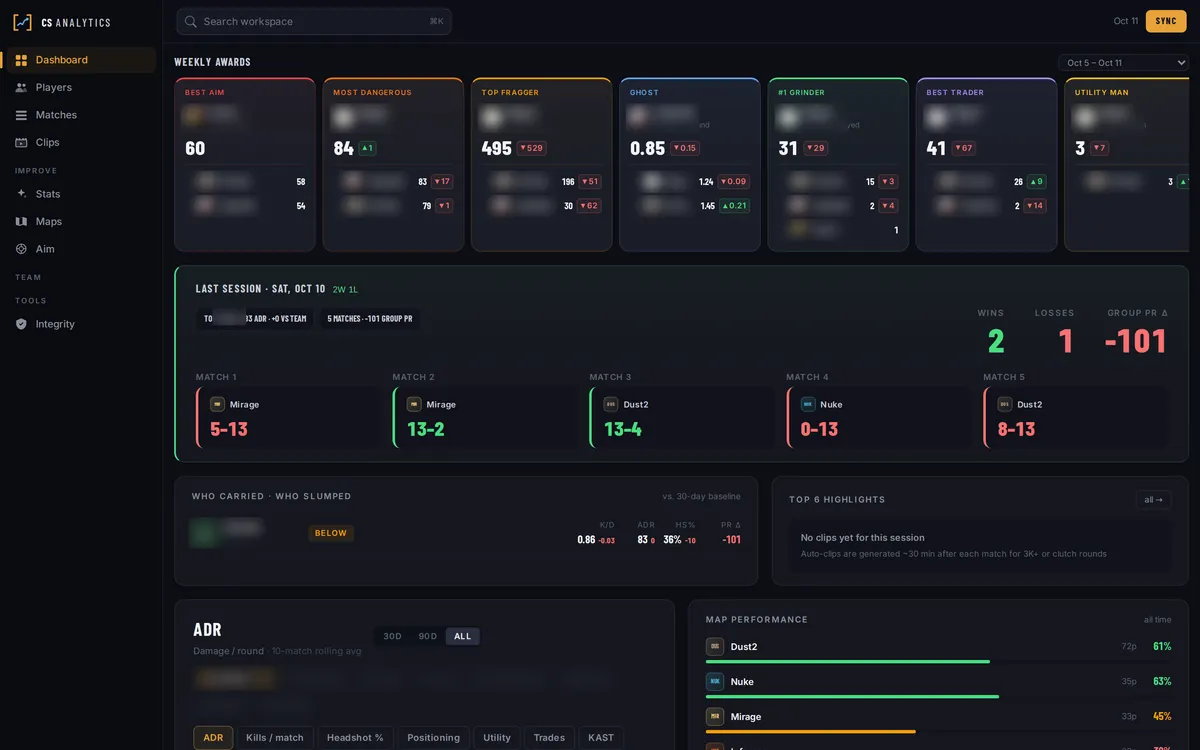Select the ALL range toggle

pos(462,636)
